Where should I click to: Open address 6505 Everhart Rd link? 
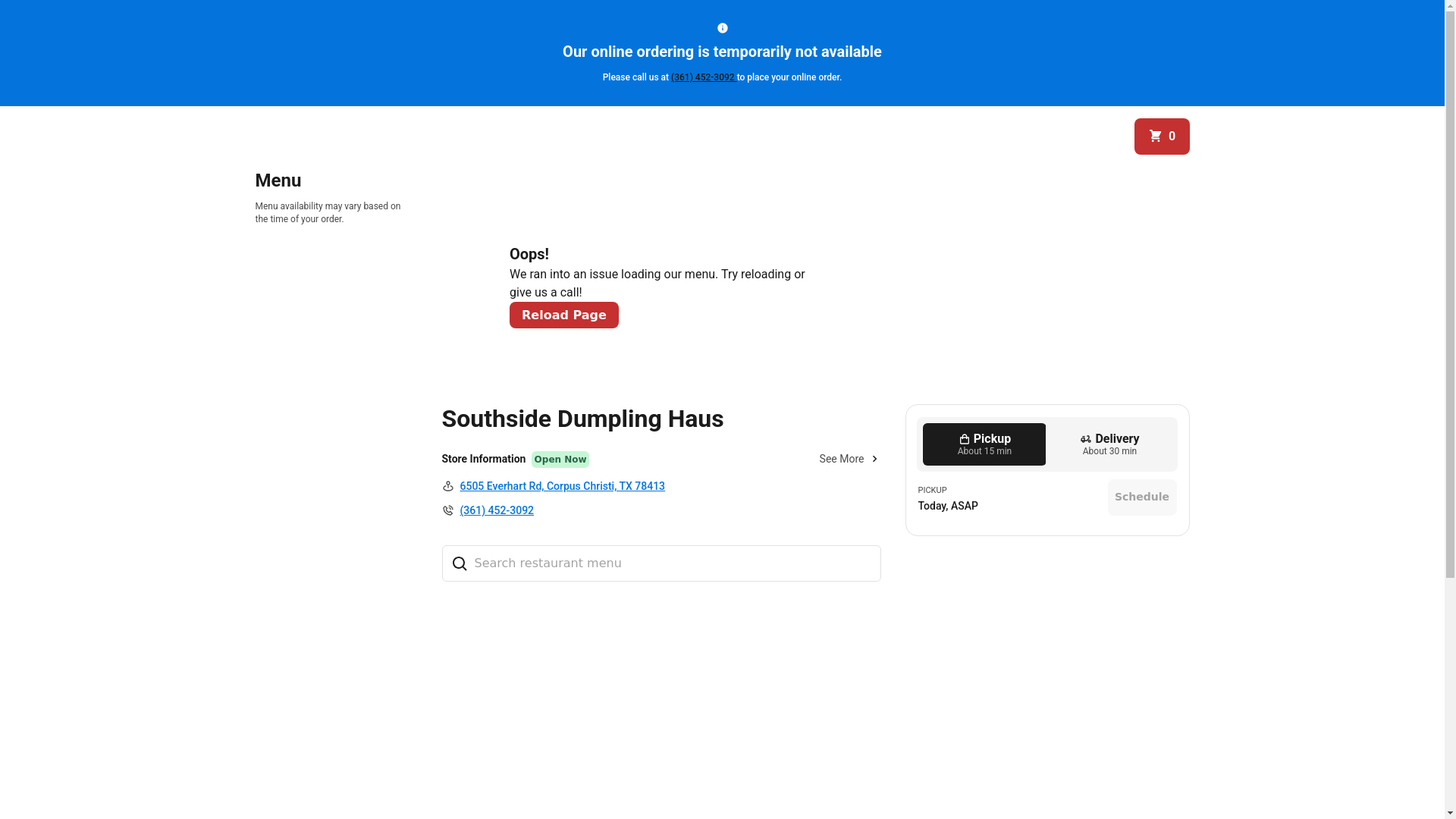tap(562, 486)
